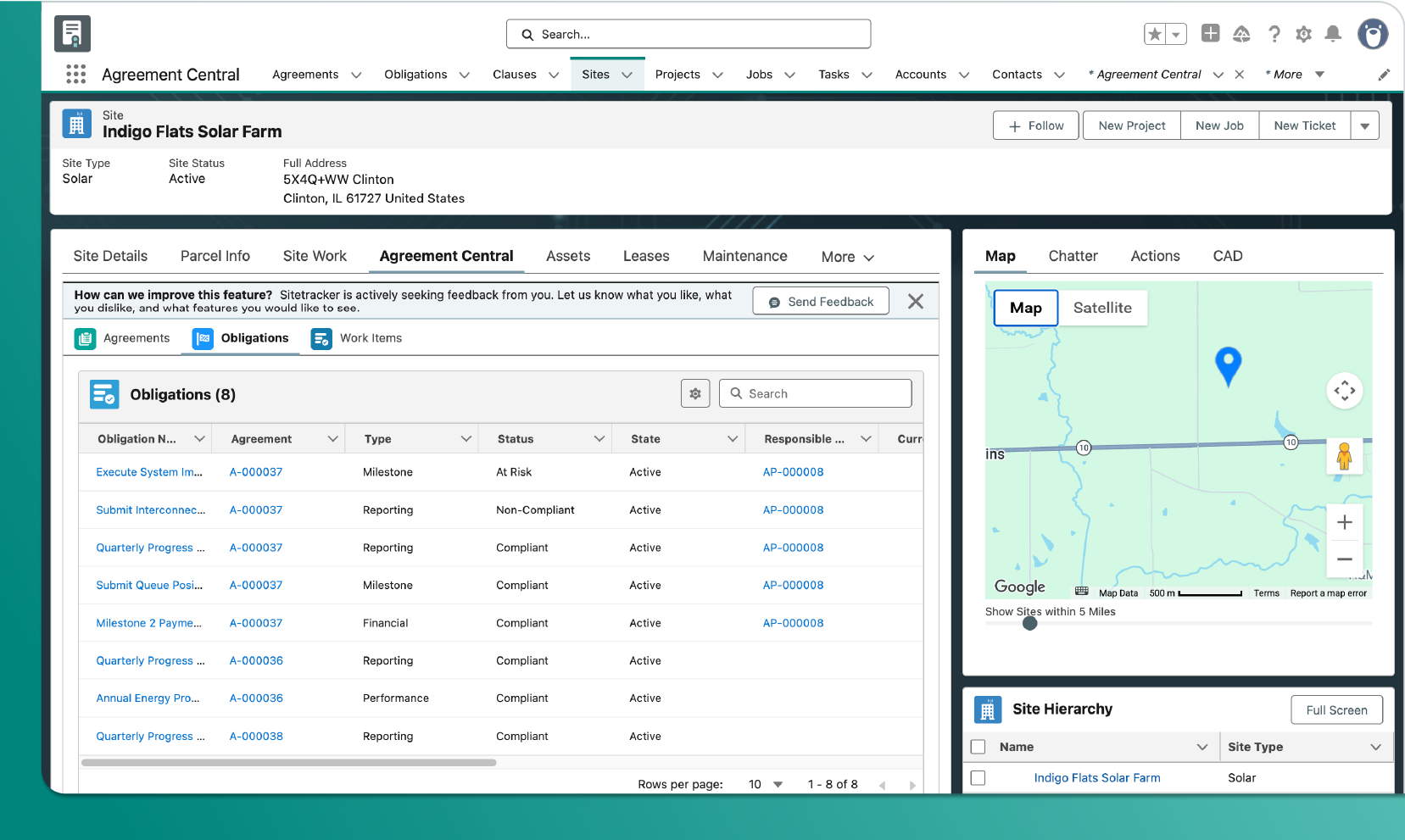Image resolution: width=1405 pixels, height=840 pixels.
Task: Click the map keyboard shortcuts icon
Action: click(x=1082, y=592)
